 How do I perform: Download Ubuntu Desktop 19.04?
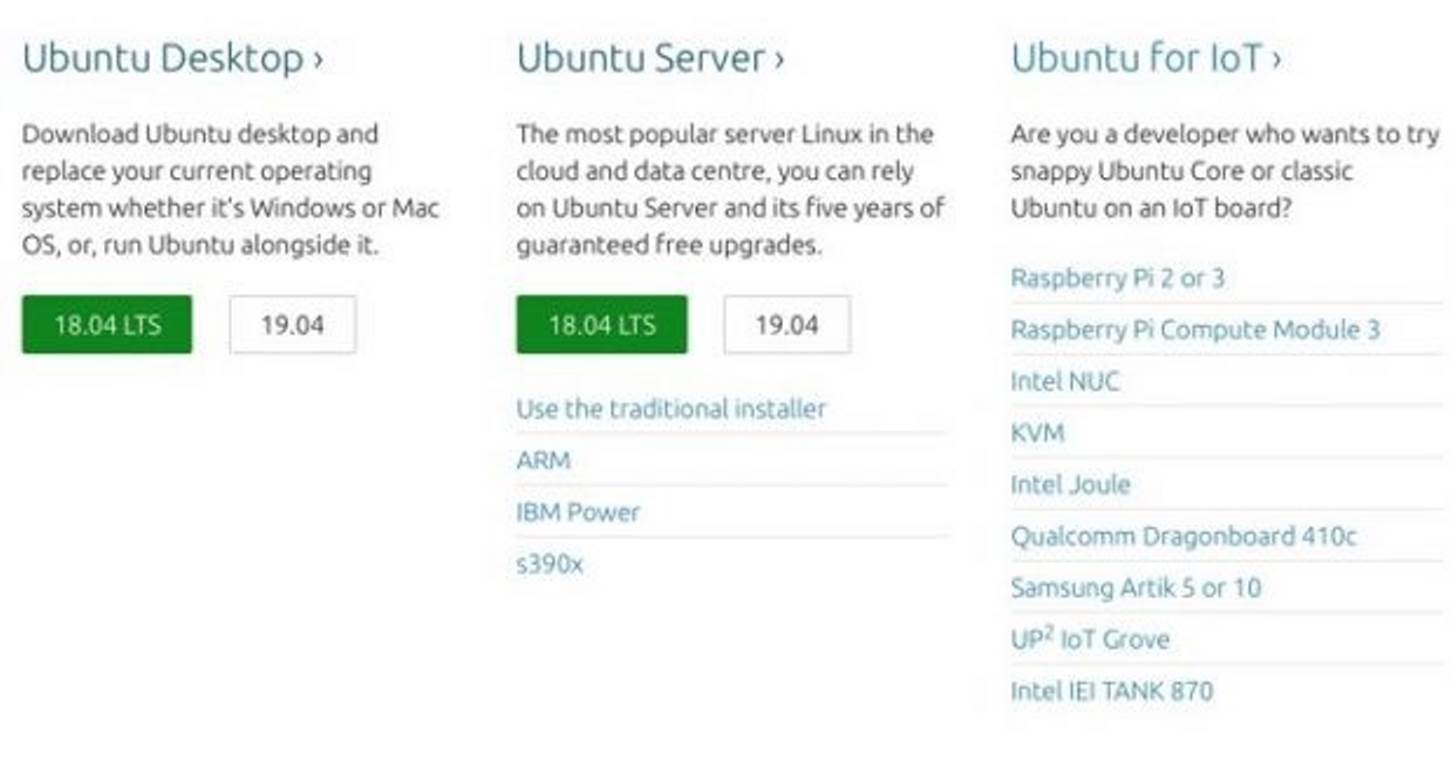(x=292, y=325)
